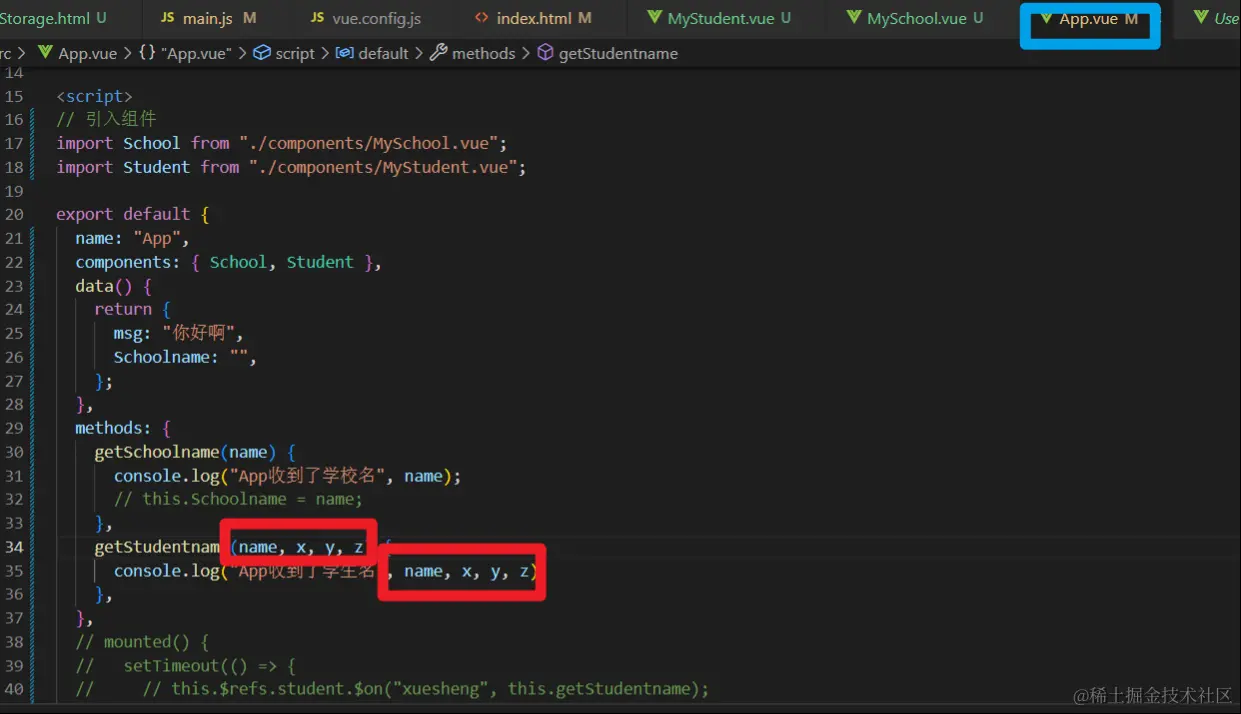This screenshot has height=714, width=1241.
Task: Open the MySchool.vue tab
Action: pos(915,18)
